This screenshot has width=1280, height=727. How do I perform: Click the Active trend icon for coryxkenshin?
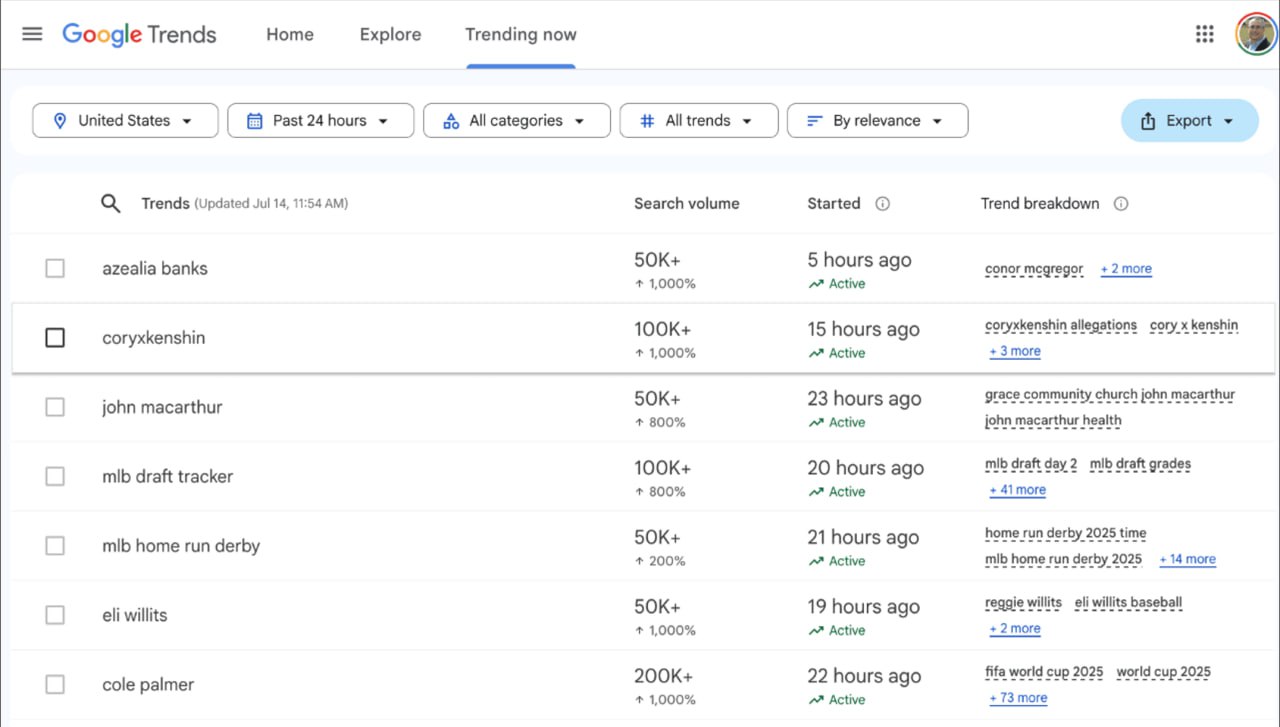tap(816, 353)
